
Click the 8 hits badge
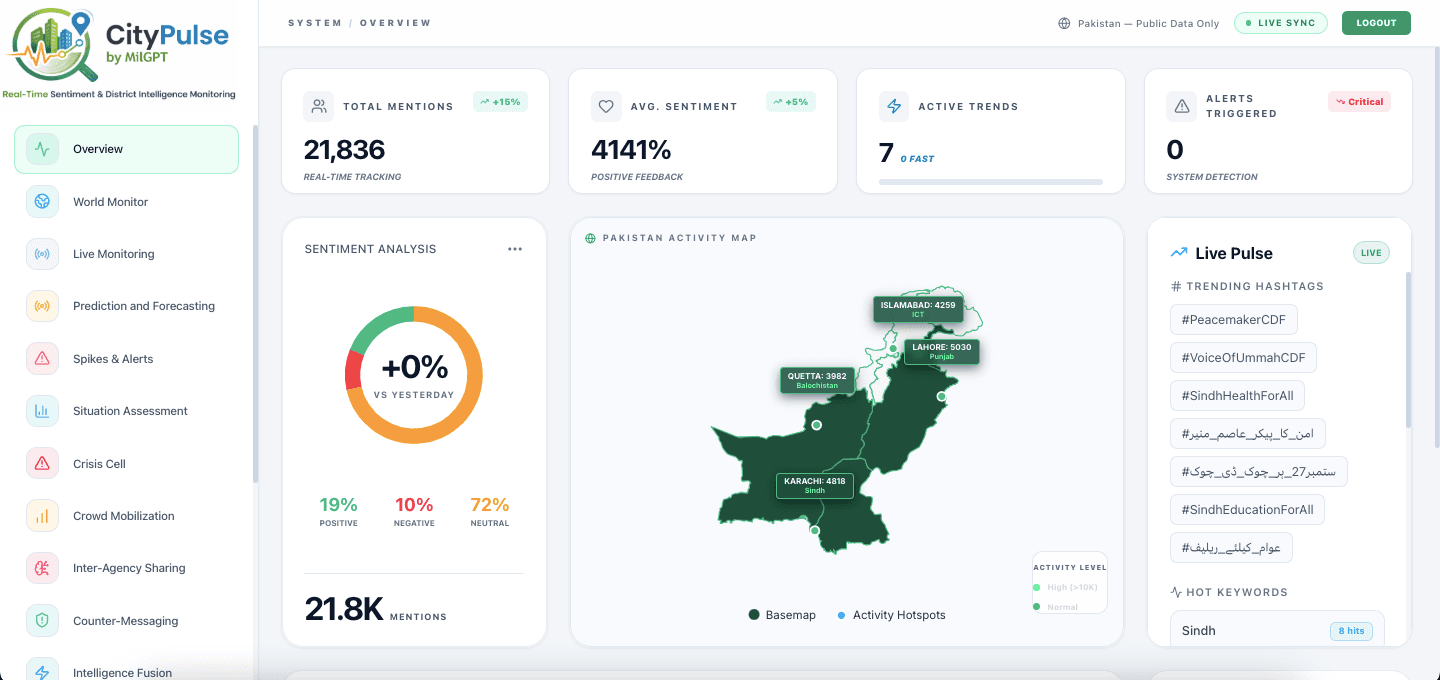pos(1351,631)
